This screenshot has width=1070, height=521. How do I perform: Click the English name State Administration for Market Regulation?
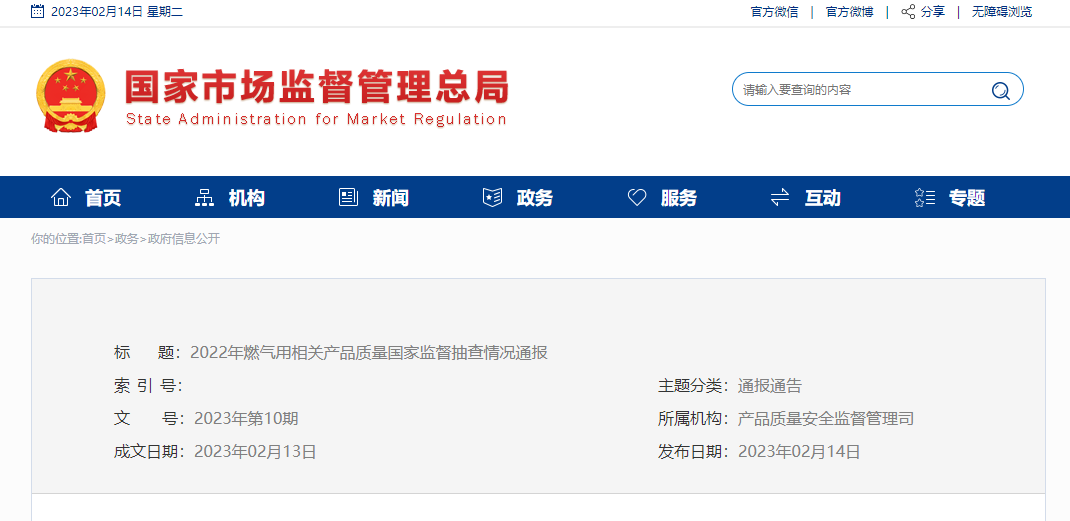coord(316,119)
